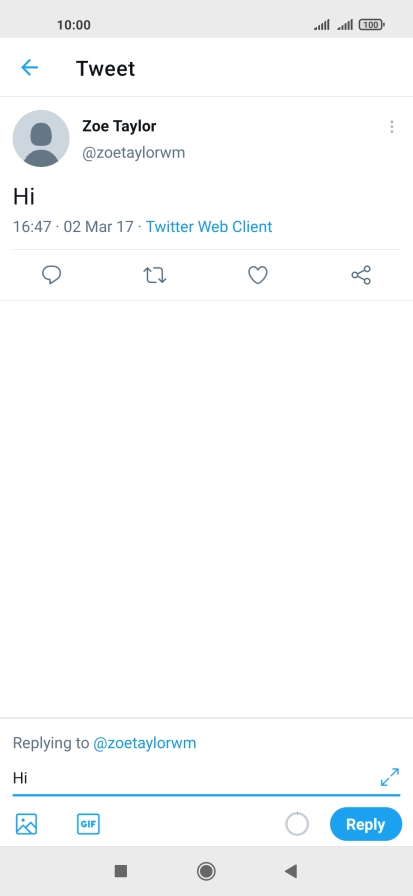Open the Twitter Web Client link
413x896 pixels.
[x=209, y=227]
